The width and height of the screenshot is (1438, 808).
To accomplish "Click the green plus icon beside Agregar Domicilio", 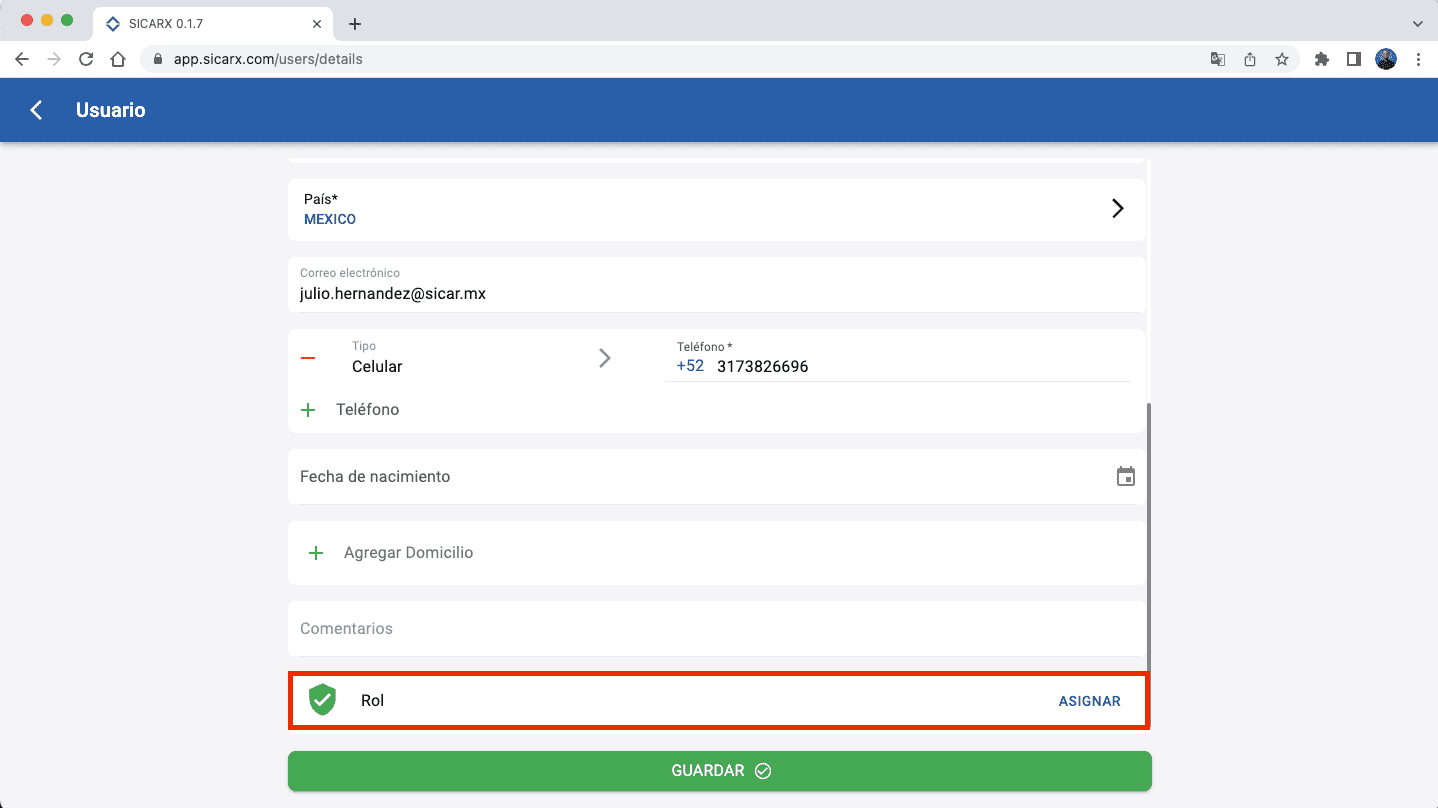I will click(x=316, y=553).
